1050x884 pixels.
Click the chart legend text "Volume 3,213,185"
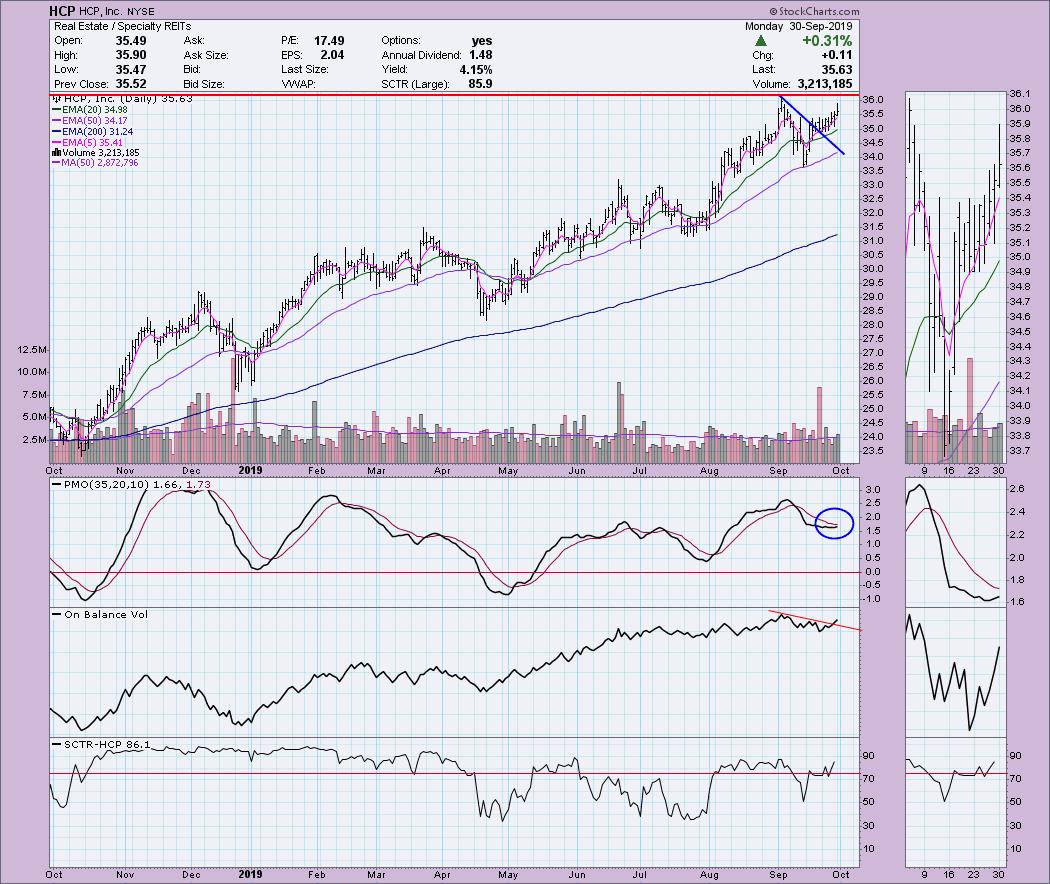point(100,153)
